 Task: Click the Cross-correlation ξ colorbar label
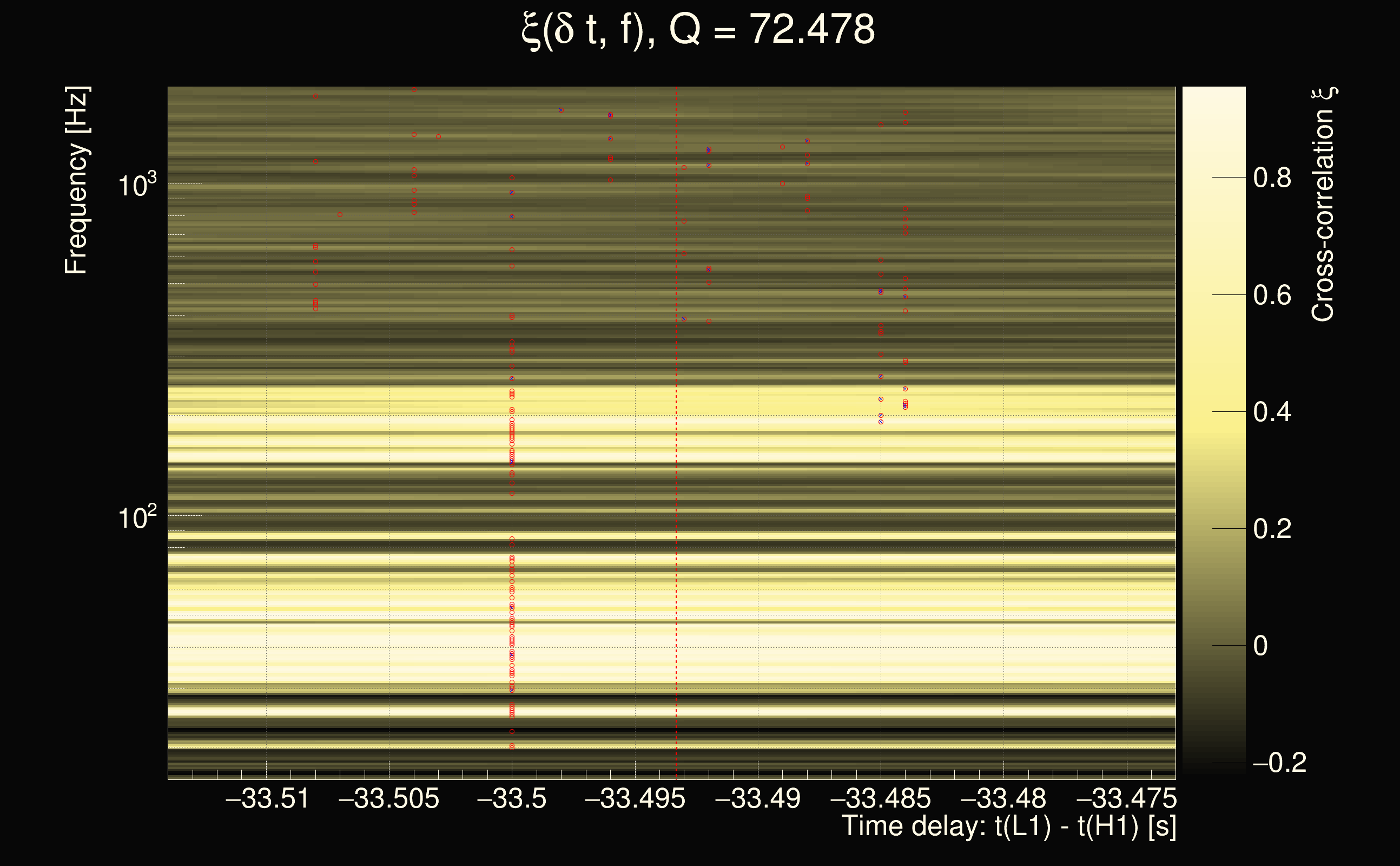[x=1323, y=205]
